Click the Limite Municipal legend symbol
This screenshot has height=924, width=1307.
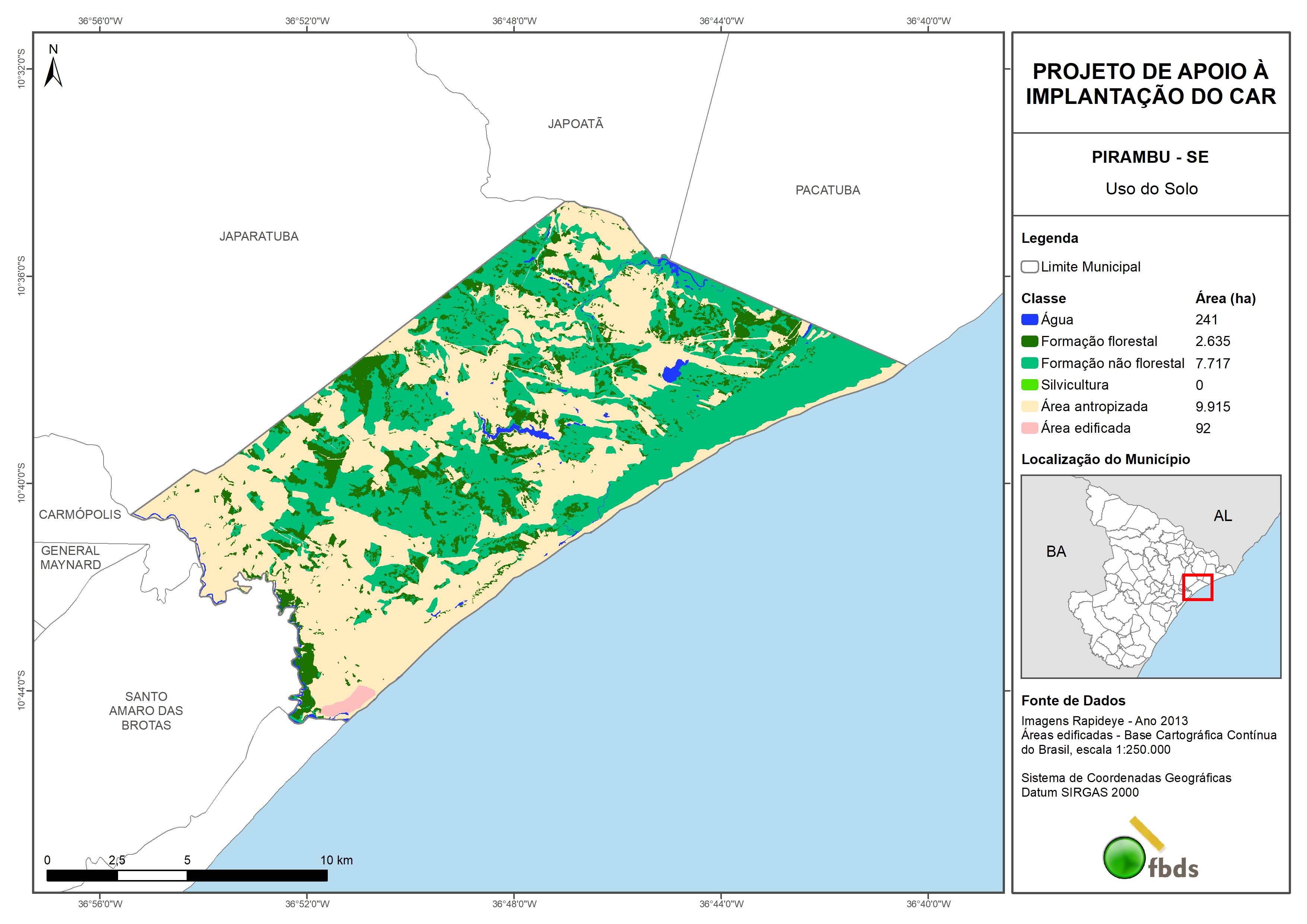1029,267
